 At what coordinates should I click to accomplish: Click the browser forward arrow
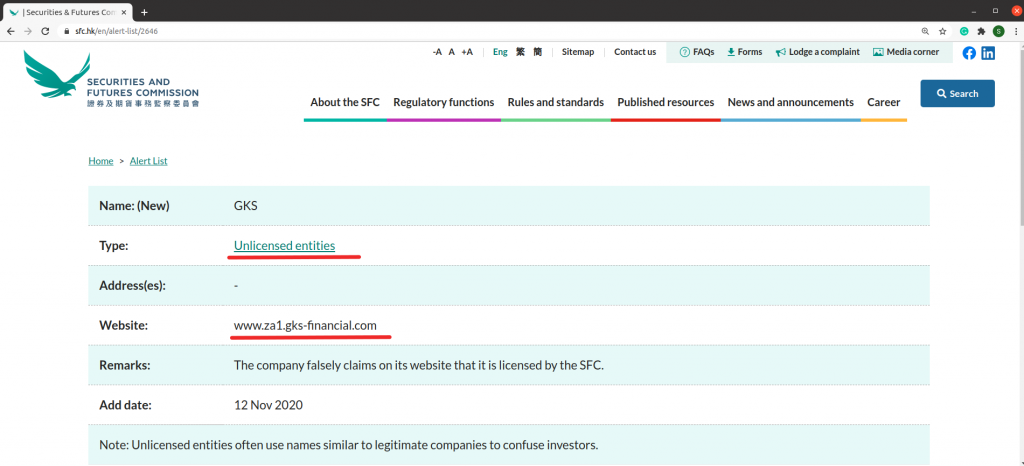click(27, 31)
